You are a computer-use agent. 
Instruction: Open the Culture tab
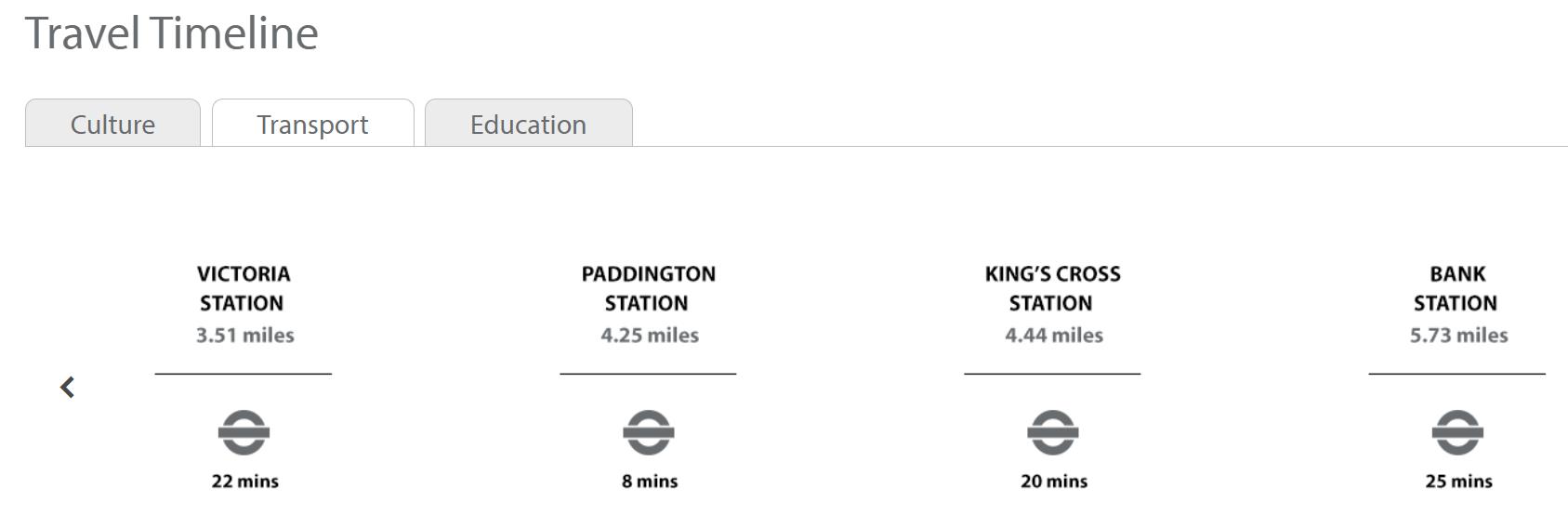112,124
